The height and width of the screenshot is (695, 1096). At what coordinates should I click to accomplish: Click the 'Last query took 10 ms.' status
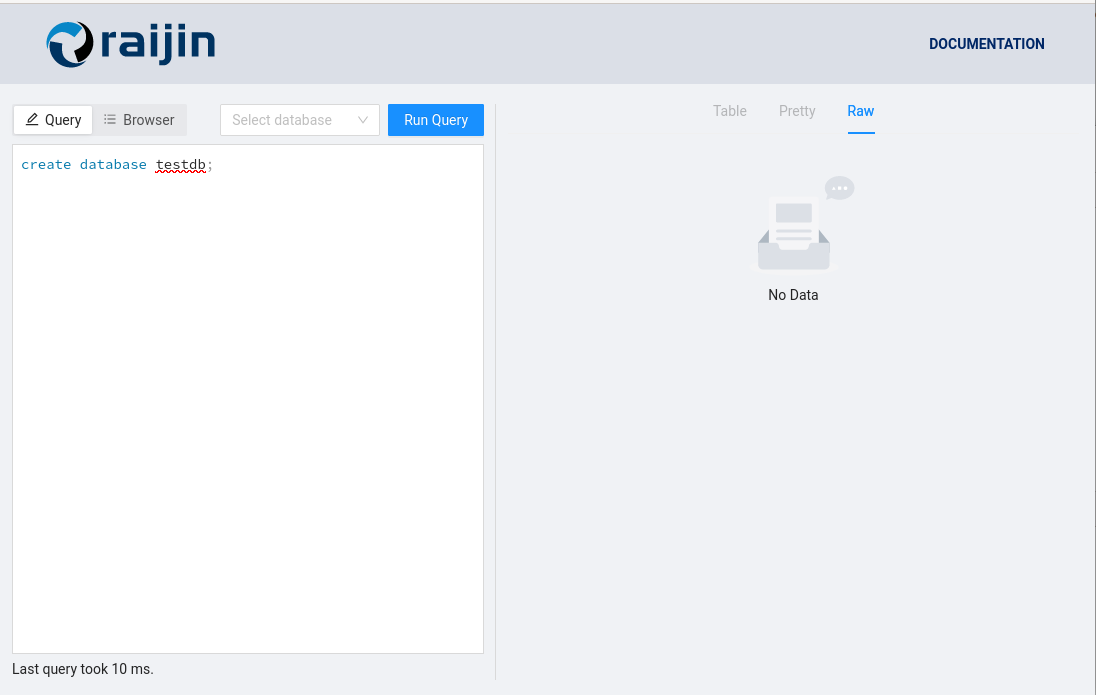coord(82,669)
